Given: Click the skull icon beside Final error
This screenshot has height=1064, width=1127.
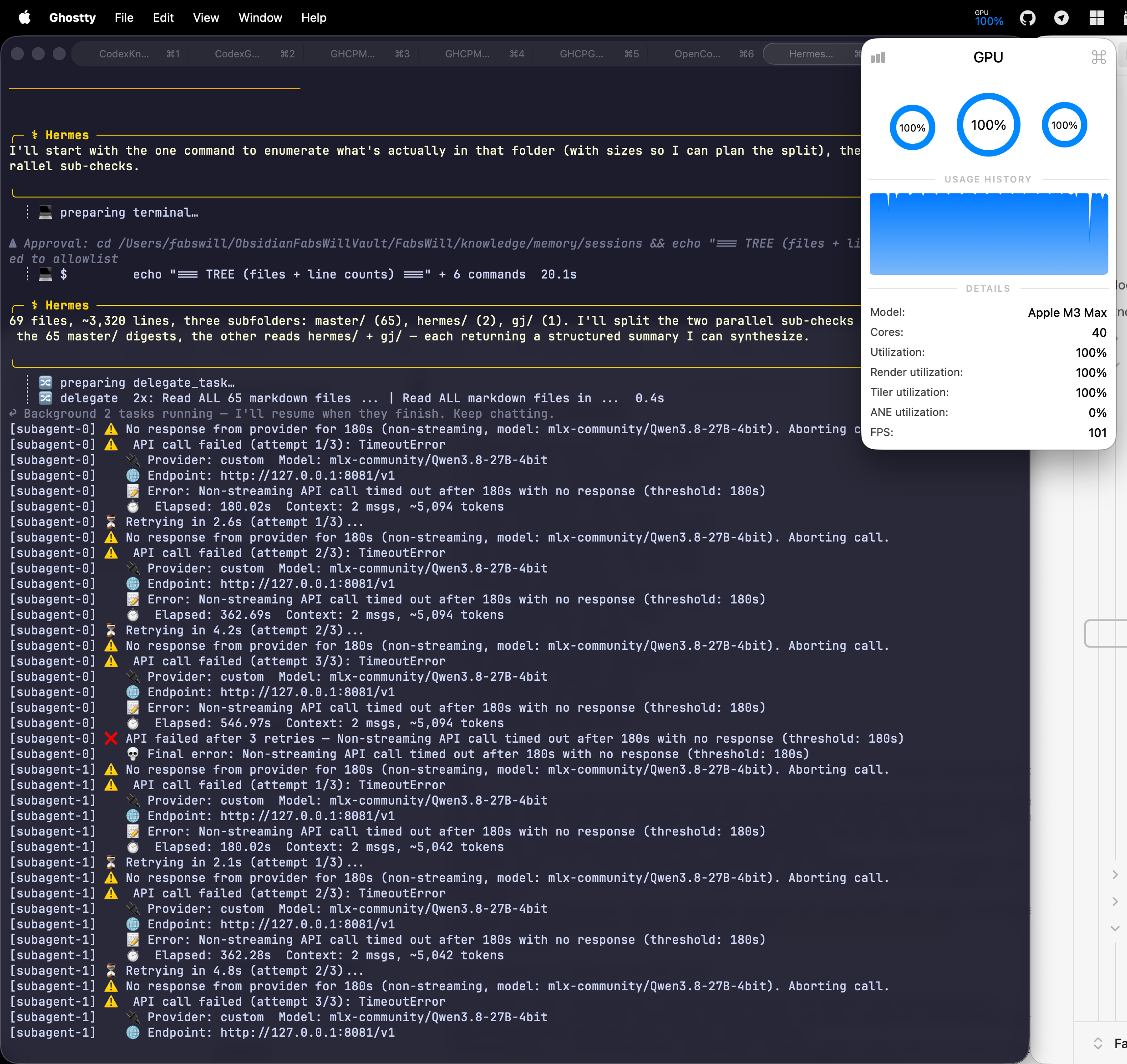Looking at the screenshot, I should [133, 754].
